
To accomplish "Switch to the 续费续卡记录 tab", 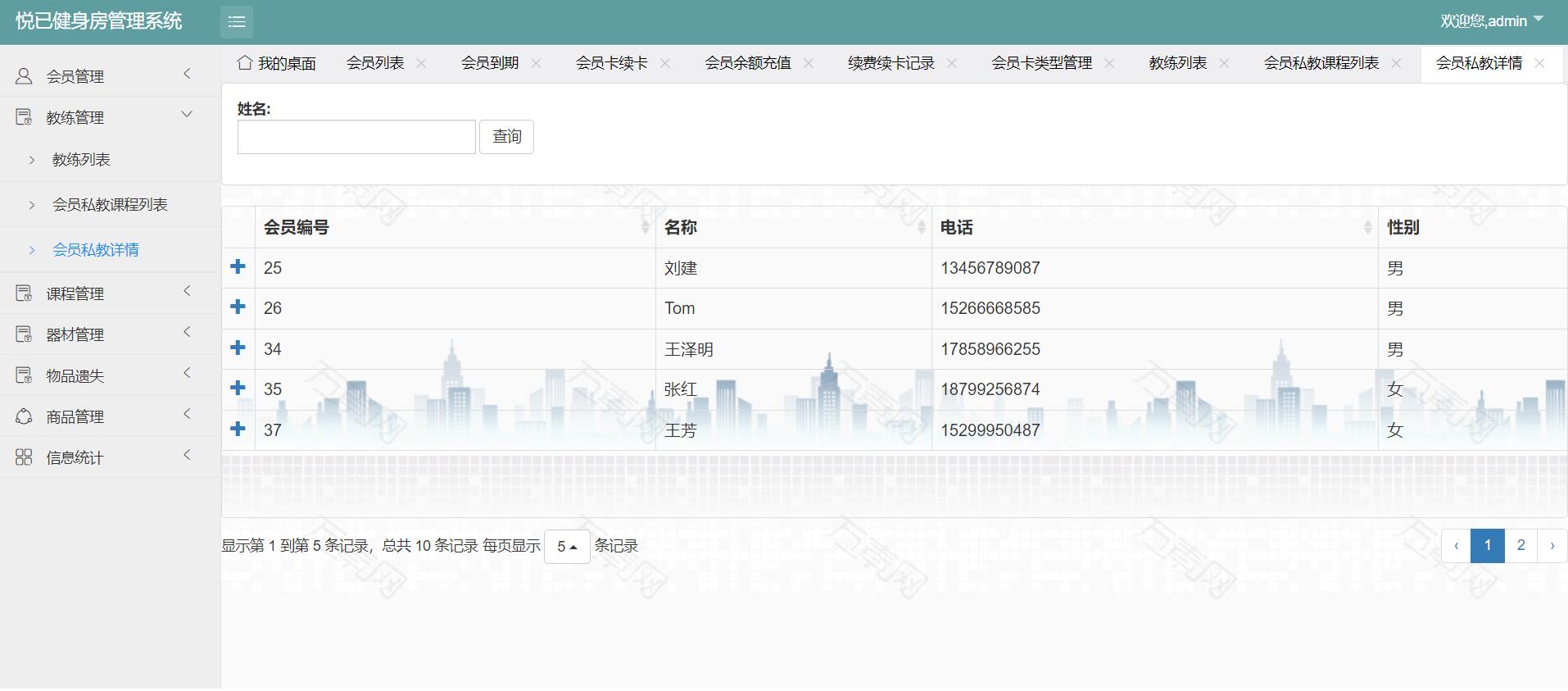I will click(x=891, y=63).
